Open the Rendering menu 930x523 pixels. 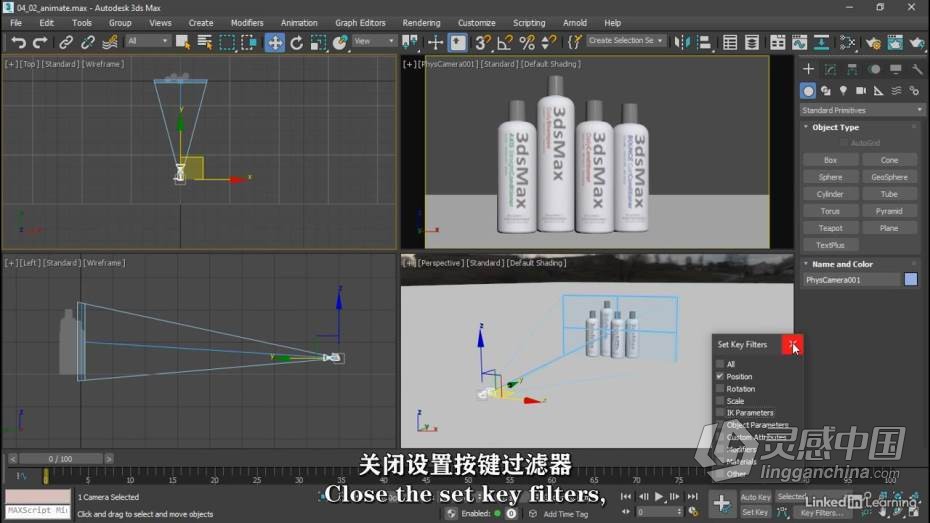coord(421,23)
